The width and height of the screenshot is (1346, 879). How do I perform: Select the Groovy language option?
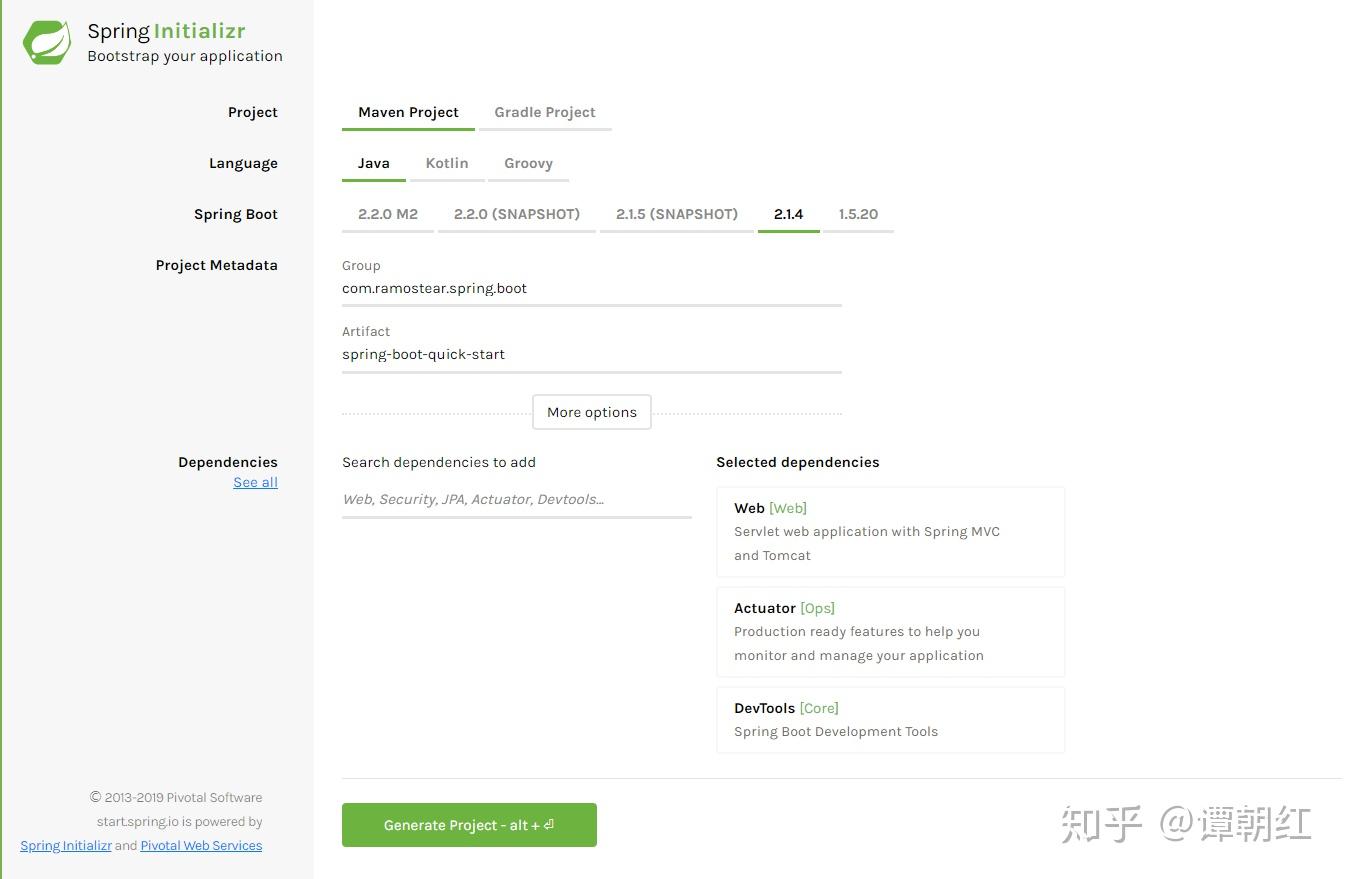coord(528,163)
